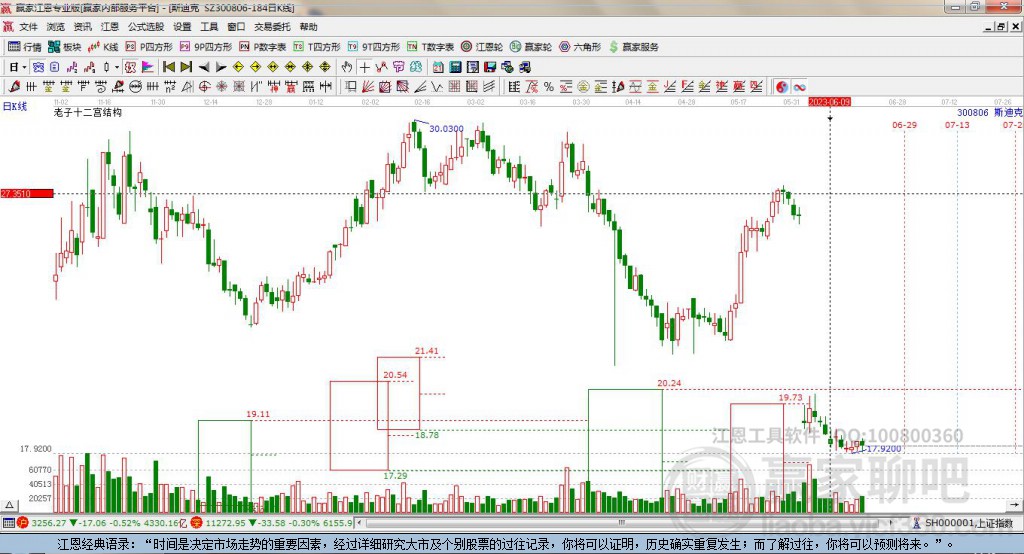Expand the candlestick style dropdown arrow
The image size is (1024, 554).
tap(117, 67)
